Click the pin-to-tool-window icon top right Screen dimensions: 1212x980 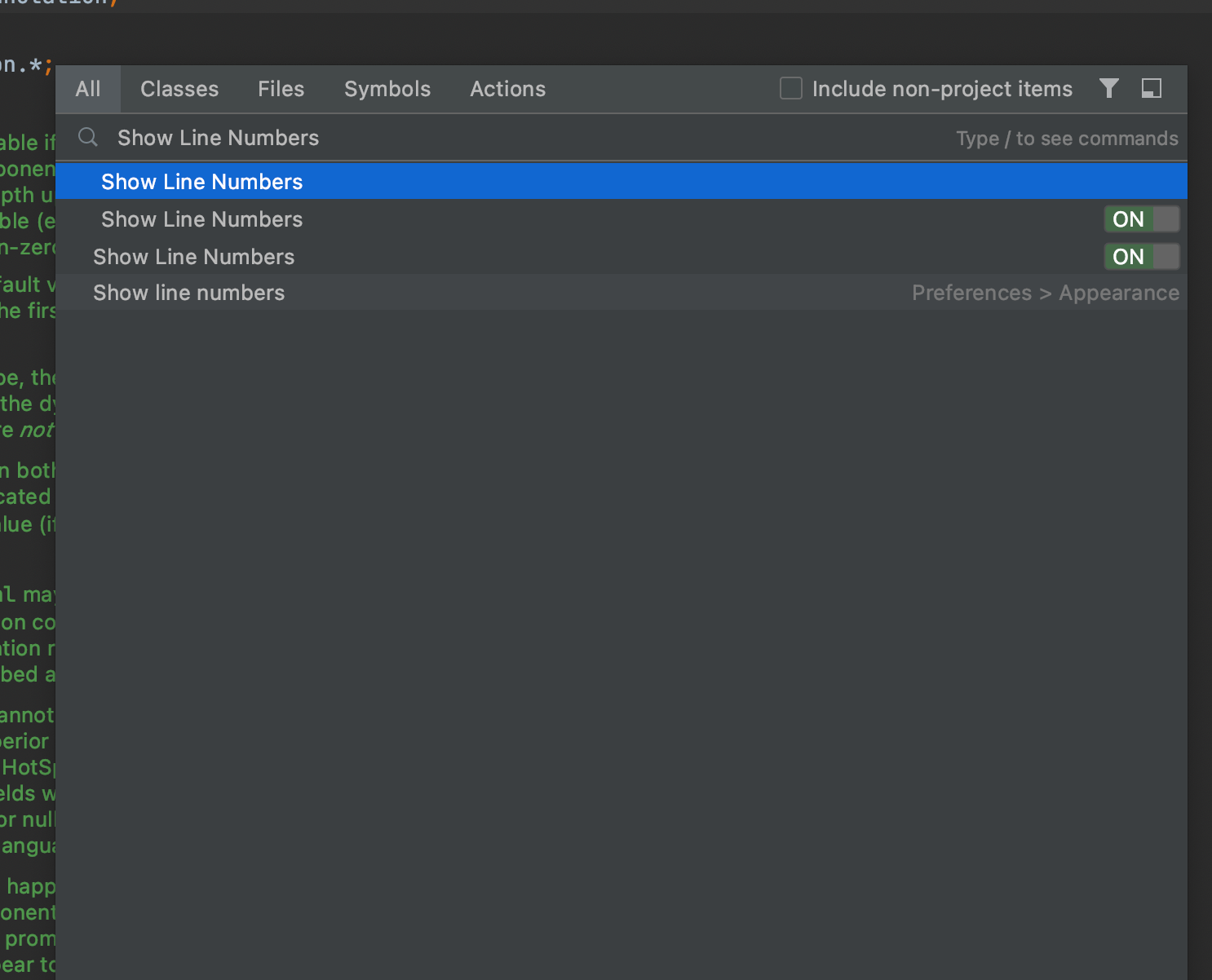pos(1152,89)
